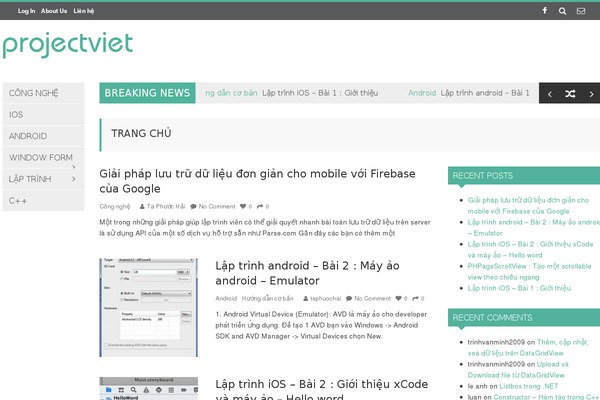
Task: Open the Liên hệ contact page
Action: tap(84, 11)
